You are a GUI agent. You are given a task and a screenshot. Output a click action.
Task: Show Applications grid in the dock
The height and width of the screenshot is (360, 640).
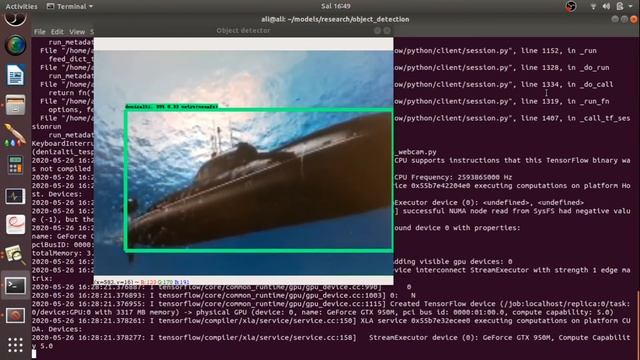(16, 345)
